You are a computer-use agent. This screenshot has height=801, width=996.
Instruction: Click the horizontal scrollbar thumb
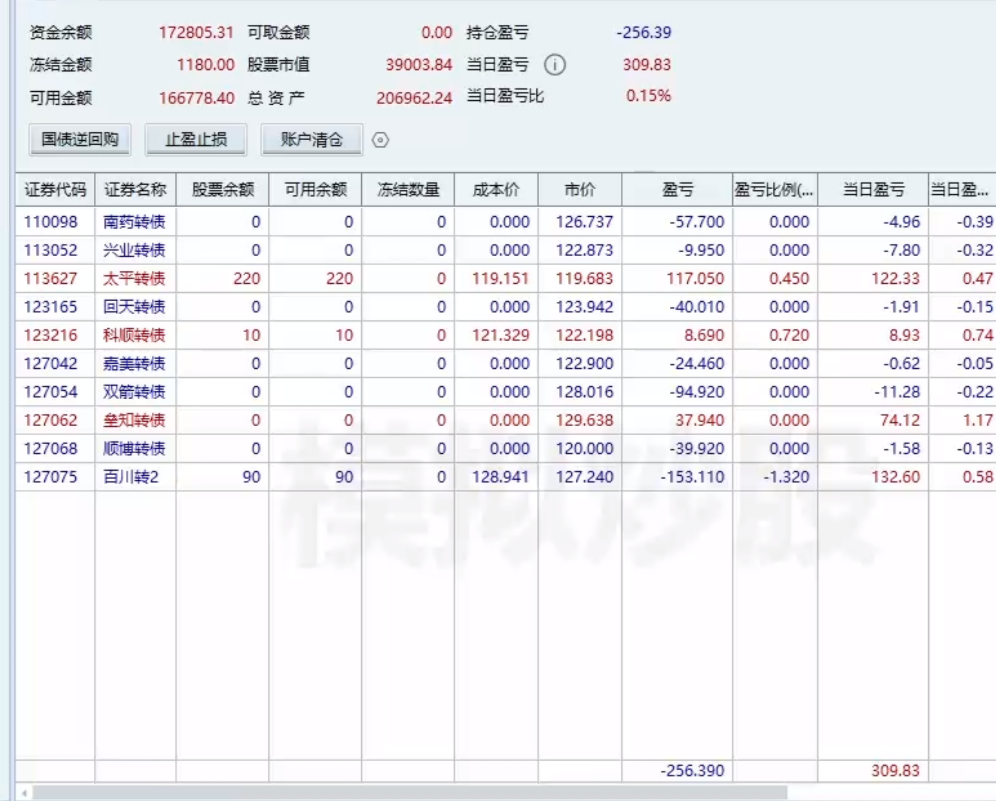tap(410, 793)
